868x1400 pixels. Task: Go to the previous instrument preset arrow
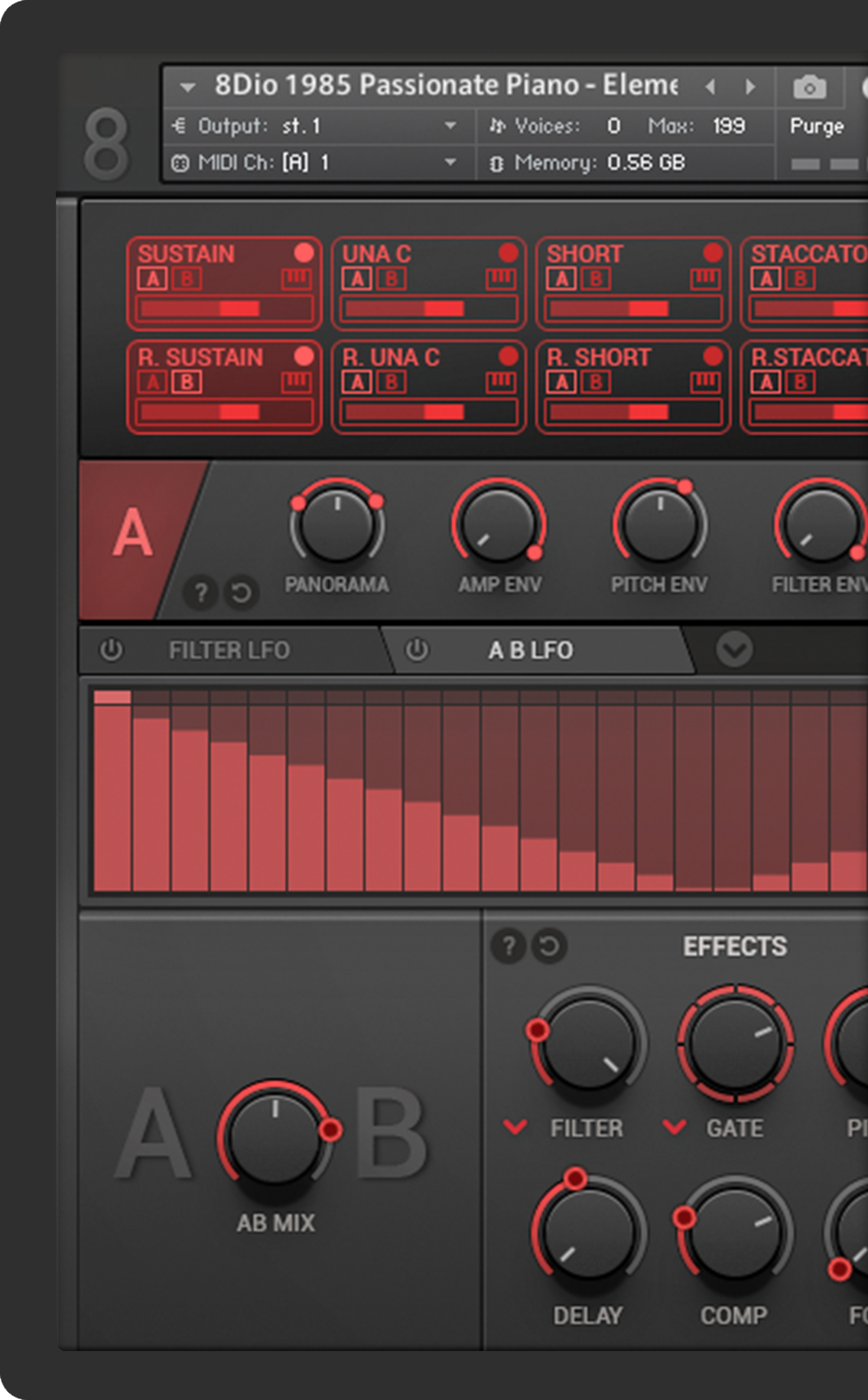coord(710,86)
